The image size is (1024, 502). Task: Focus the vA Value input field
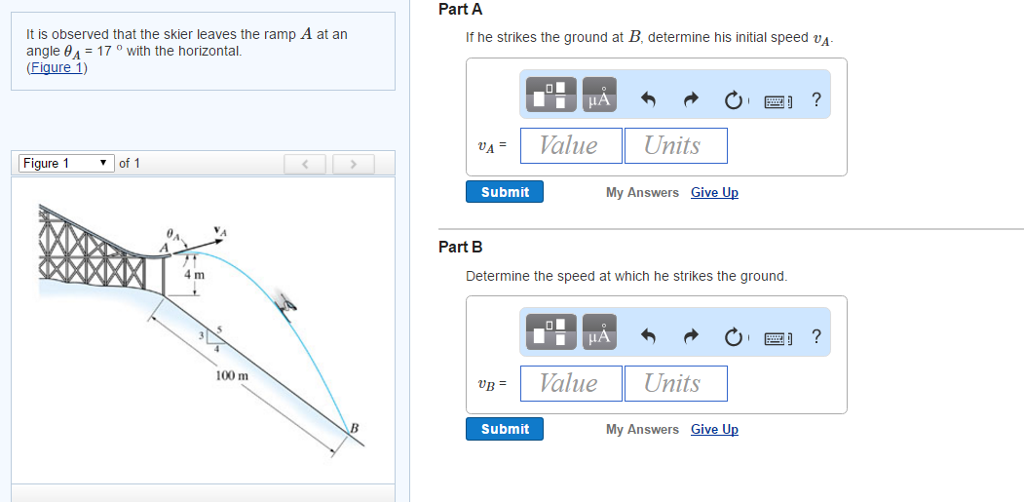tap(571, 146)
